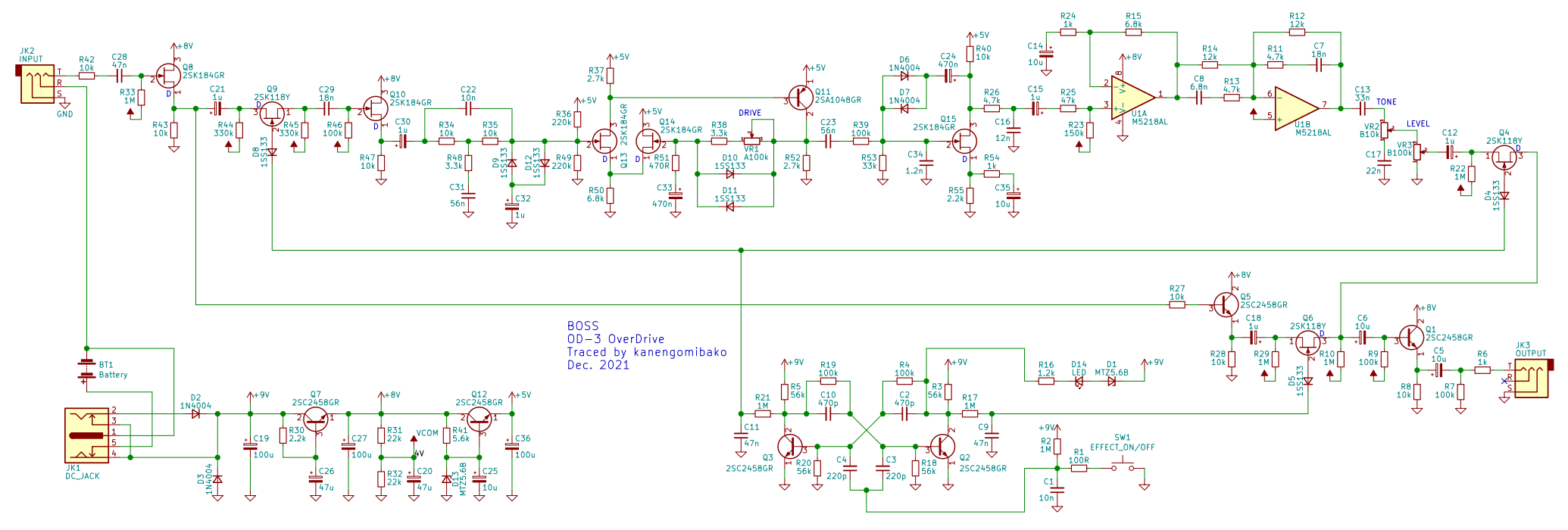The height and width of the screenshot is (530, 1568).
Task: Select the 'C7 18n' capacitor label
Action: 1319,50
